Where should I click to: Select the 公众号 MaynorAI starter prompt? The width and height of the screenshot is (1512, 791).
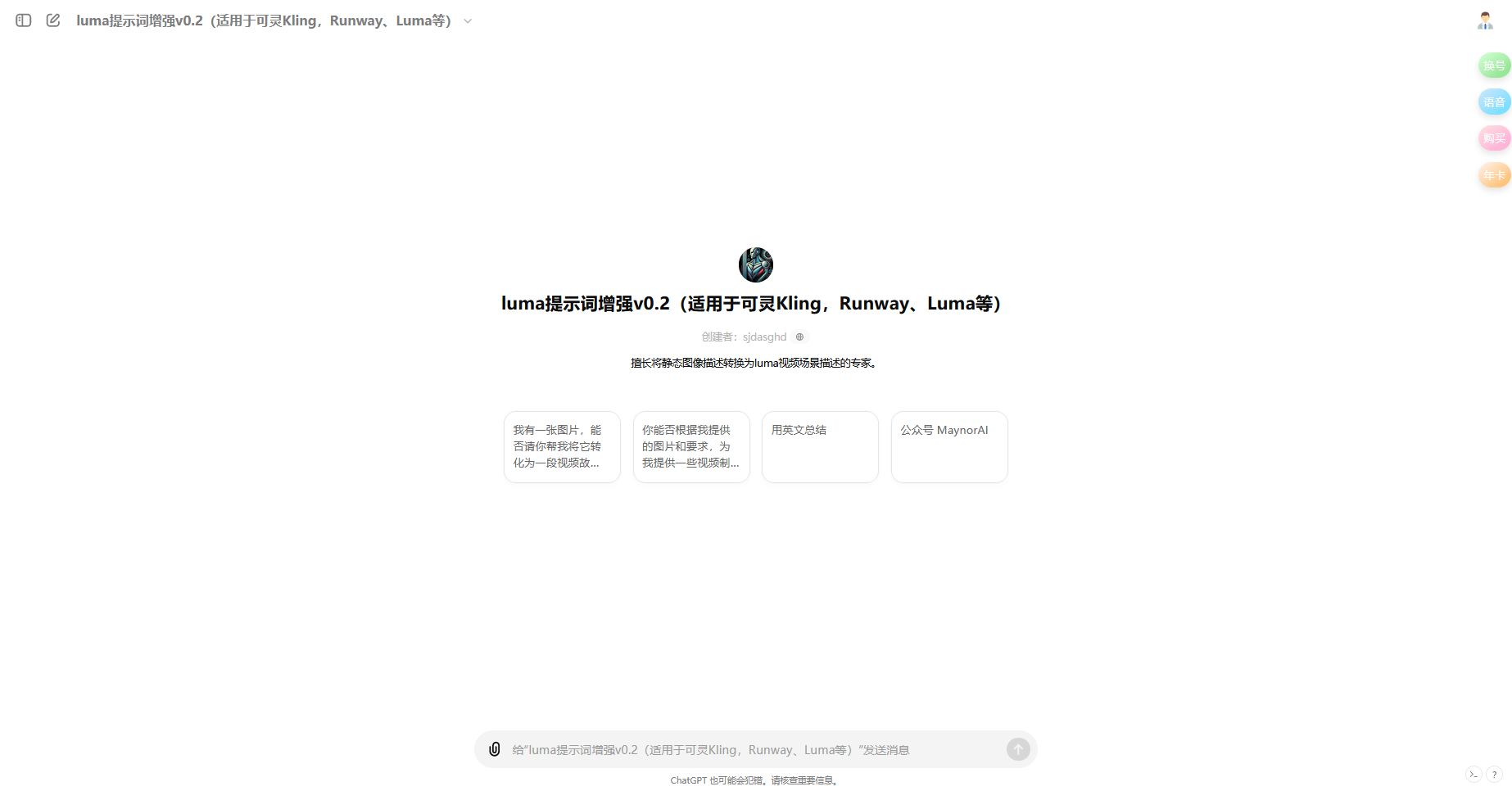pyautogui.click(x=948, y=446)
